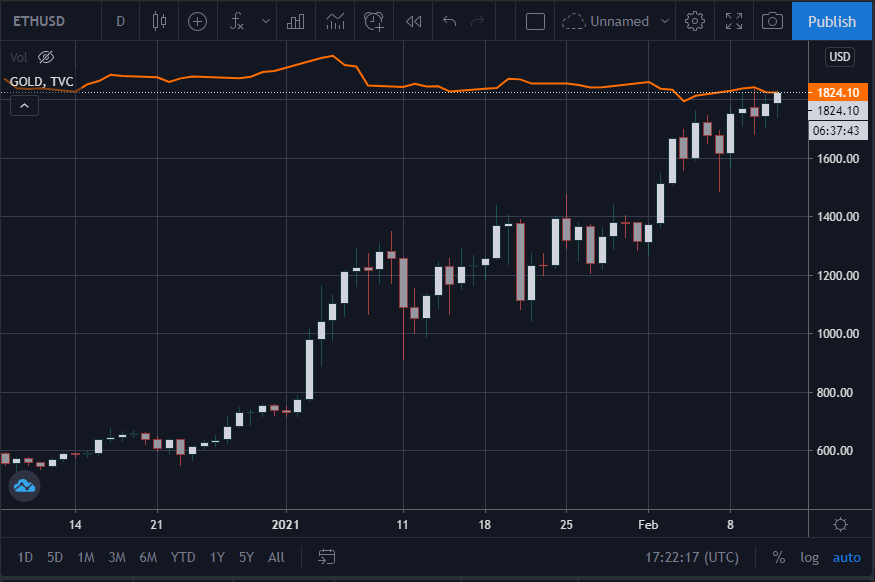Toggle percent scale mode
Viewport: 875px width, 582px height.
click(778, 557)
